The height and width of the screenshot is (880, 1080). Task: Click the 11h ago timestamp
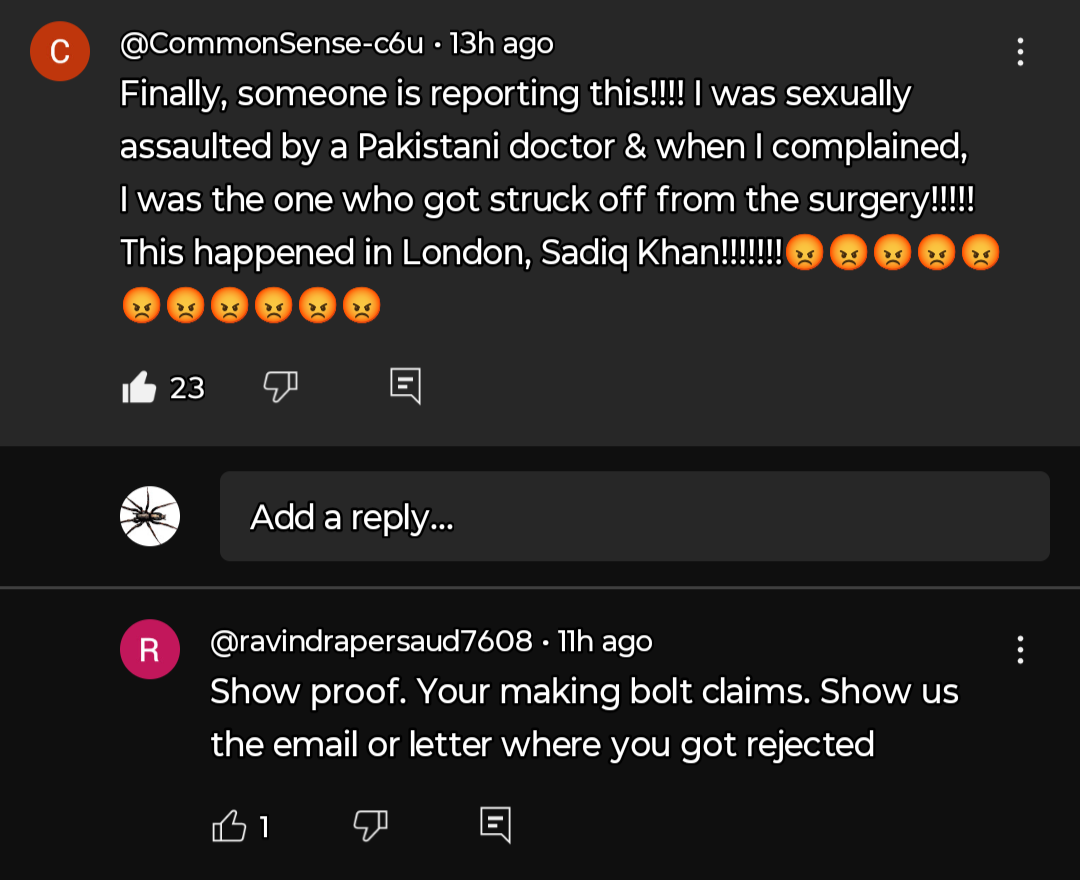(605, 641)
